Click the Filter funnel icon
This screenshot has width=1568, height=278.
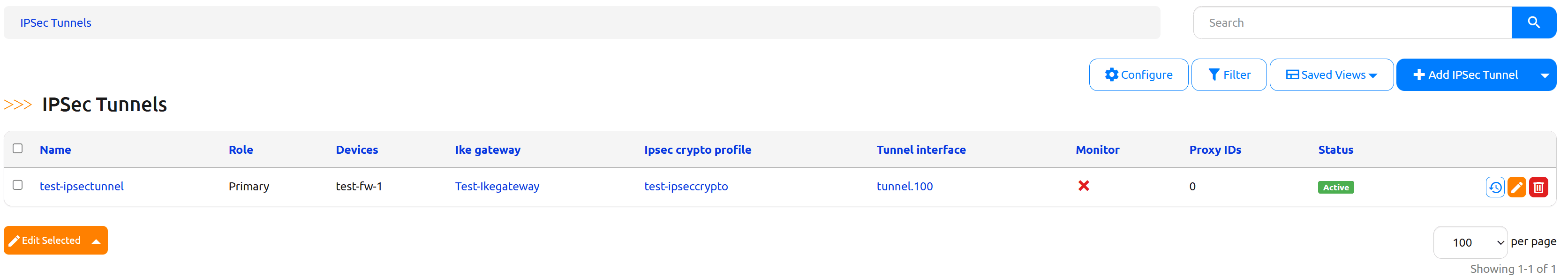coord(1214,74)
